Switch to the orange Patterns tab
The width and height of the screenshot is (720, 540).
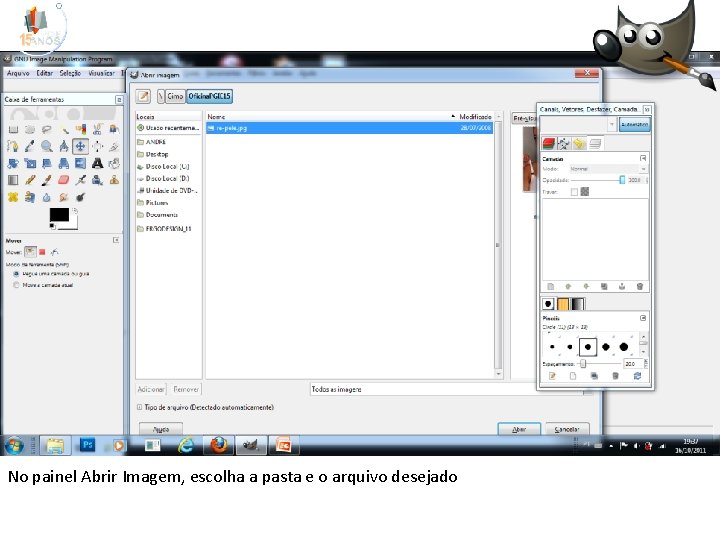tap(563, 304)
